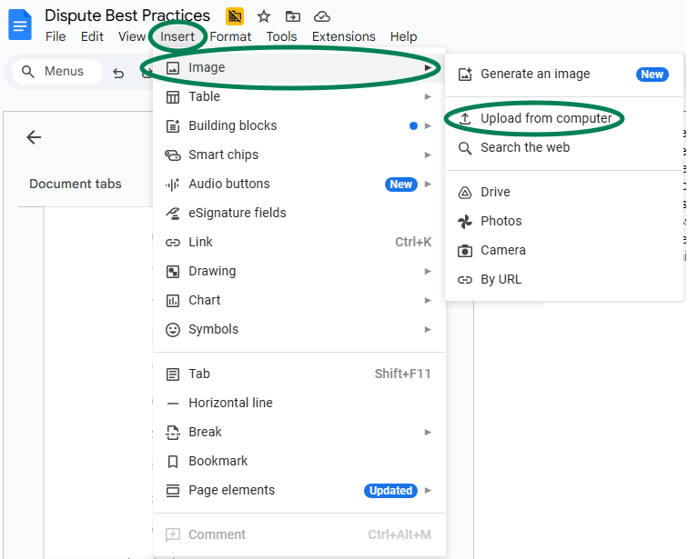Insert a Horizontal line
688x559 pixels.
point(230,403)
